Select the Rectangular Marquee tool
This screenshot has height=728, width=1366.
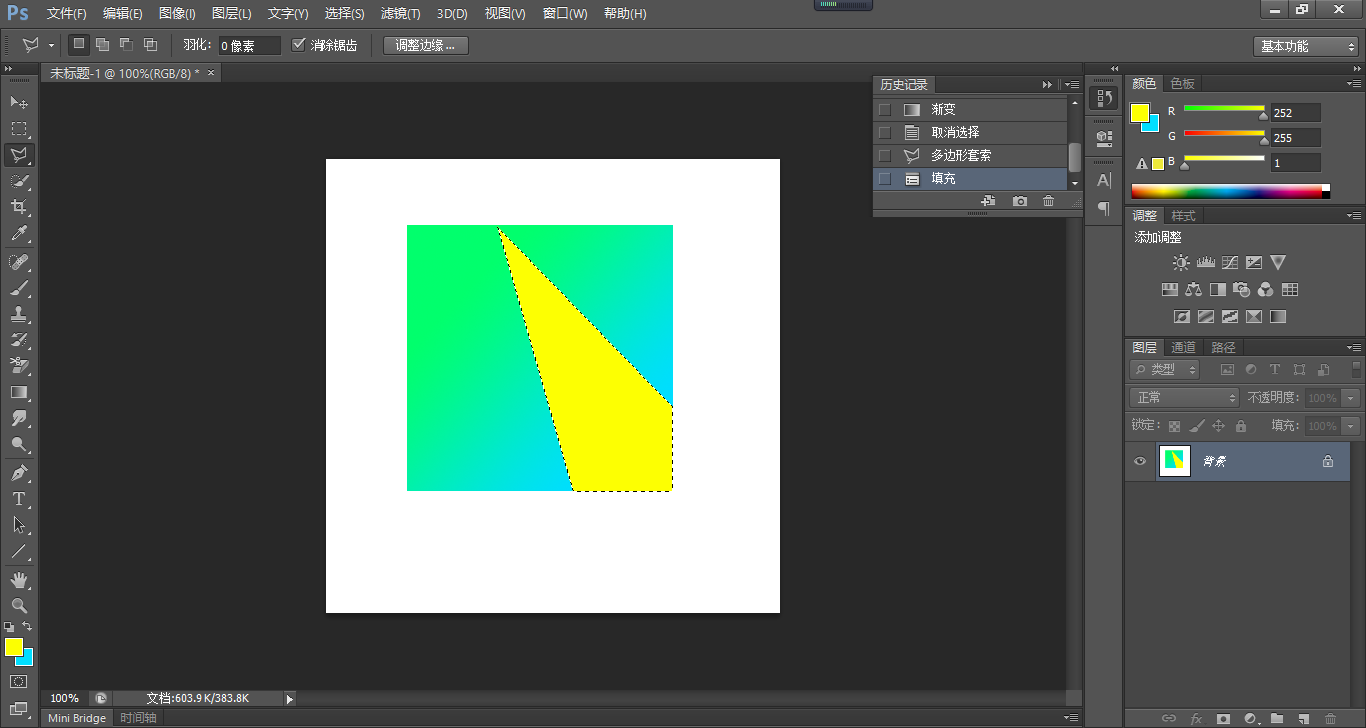pos(19,129)
